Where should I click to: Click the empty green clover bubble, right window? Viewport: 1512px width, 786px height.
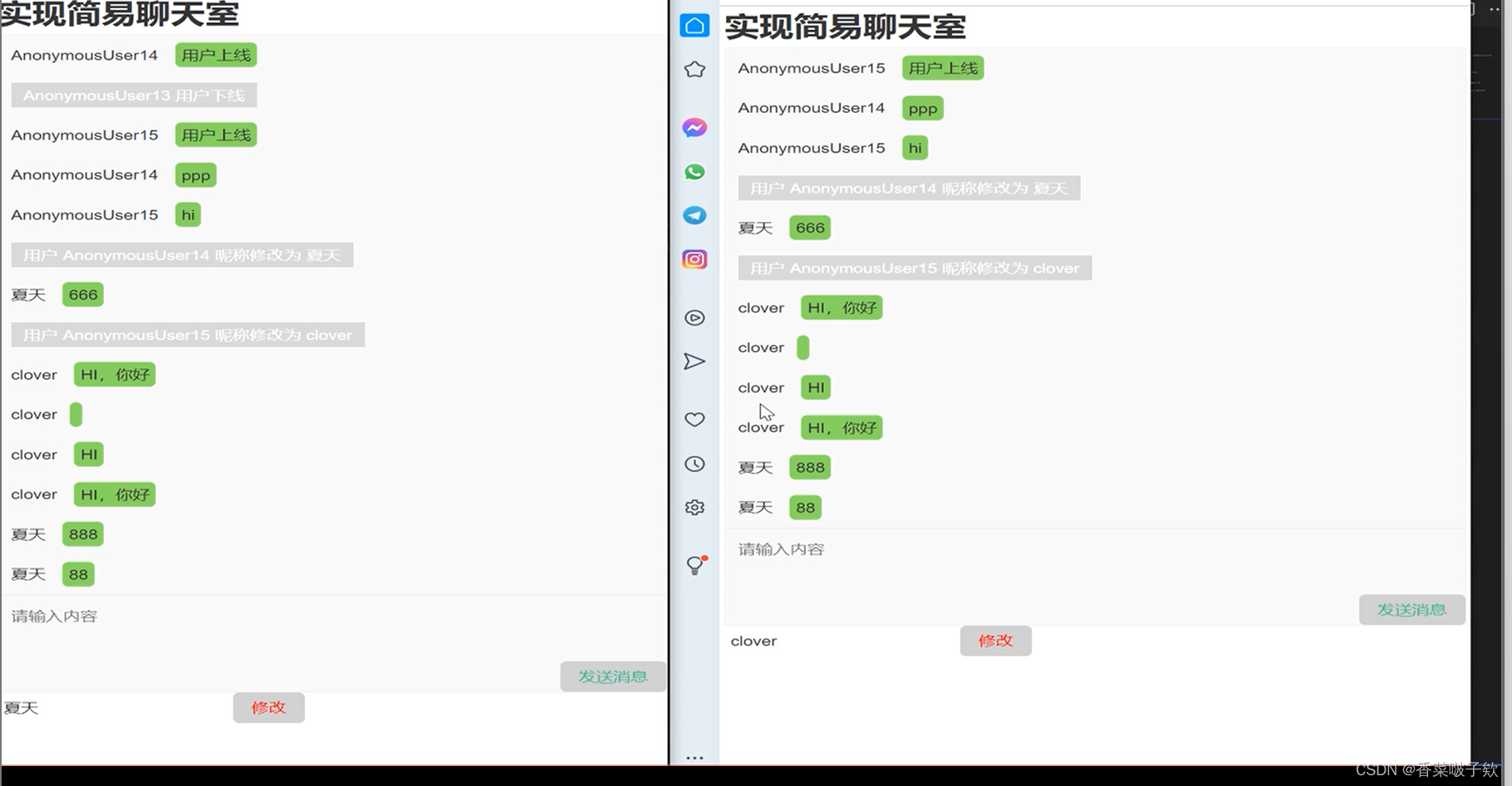(x=803, y=347)
